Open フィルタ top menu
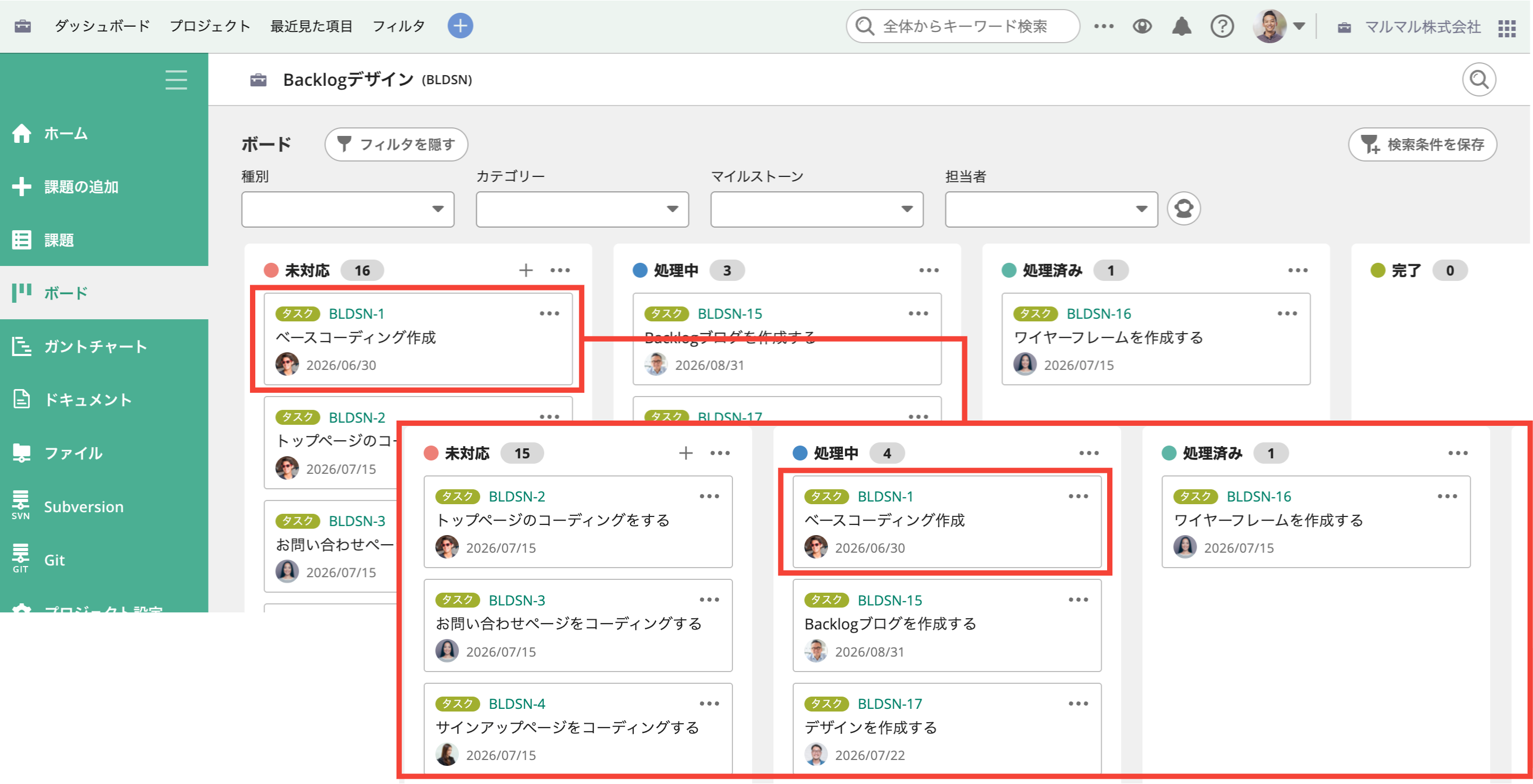The image size is (1533, 784). pos(399,26)
